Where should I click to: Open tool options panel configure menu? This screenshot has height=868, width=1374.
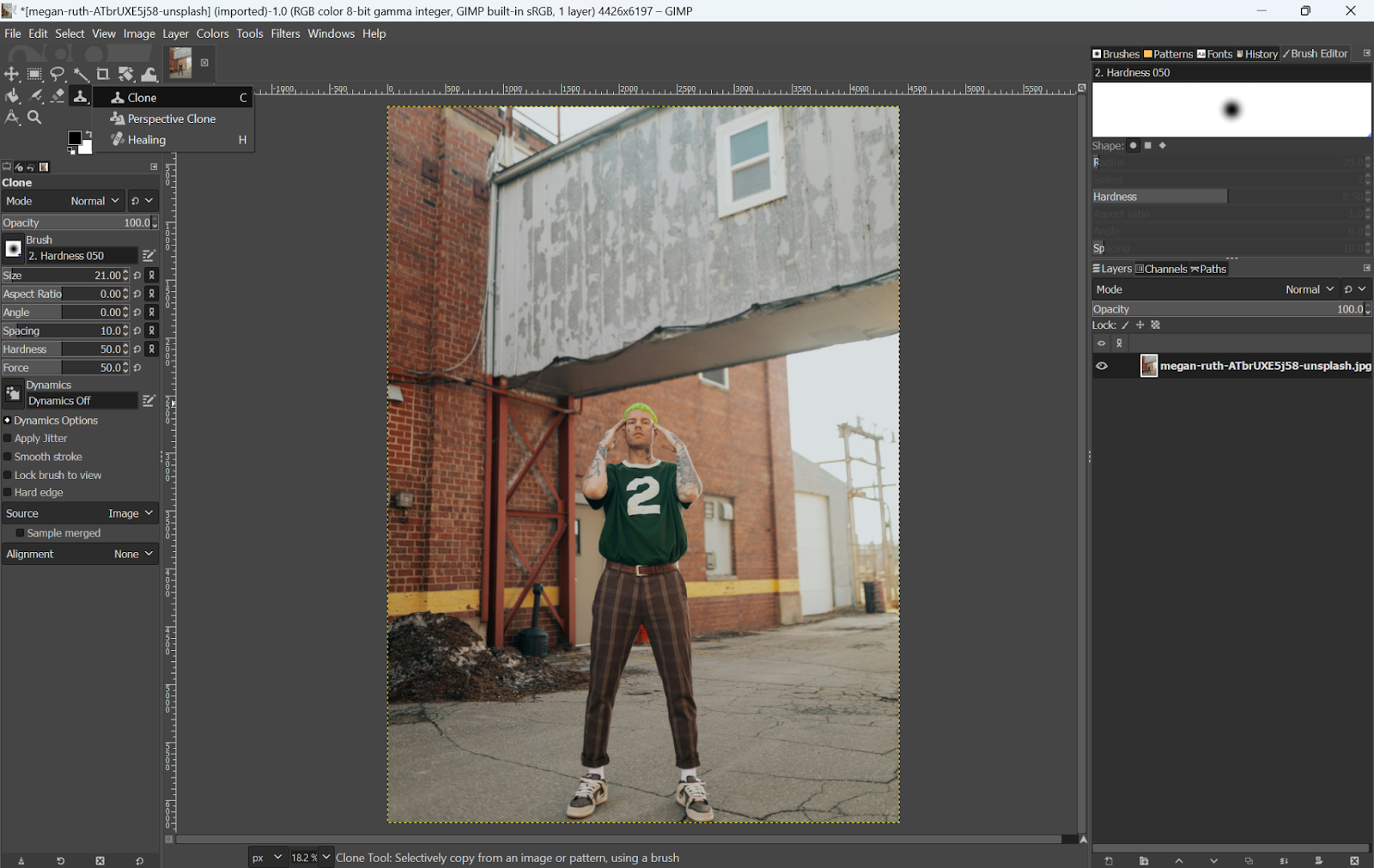pyautogui.click(x=155, y=167)
